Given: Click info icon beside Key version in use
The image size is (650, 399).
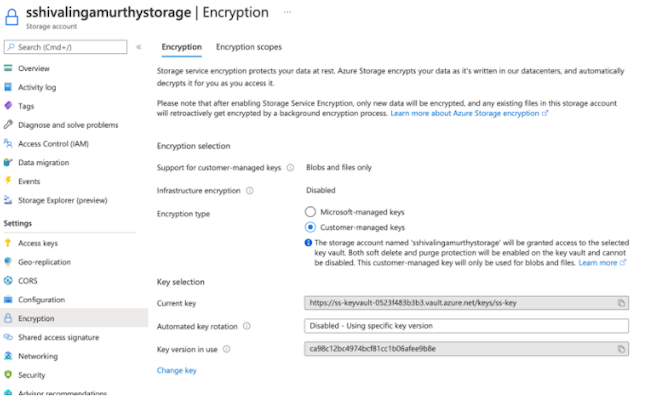Looking at the screenshot, I should click(x=226, y=349).
